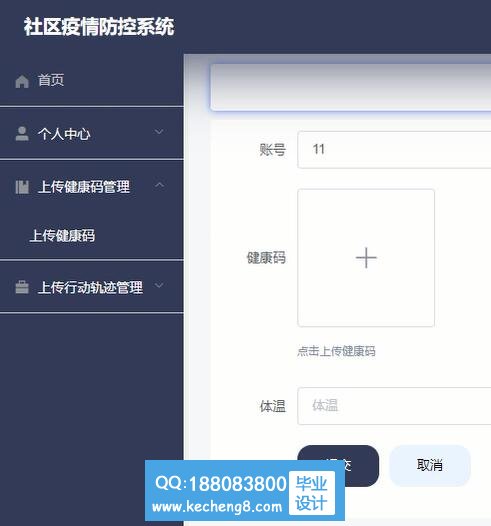Open the 首页 menu item
The width and height of the screenshot is (491, 526).
tap(92, 81)
